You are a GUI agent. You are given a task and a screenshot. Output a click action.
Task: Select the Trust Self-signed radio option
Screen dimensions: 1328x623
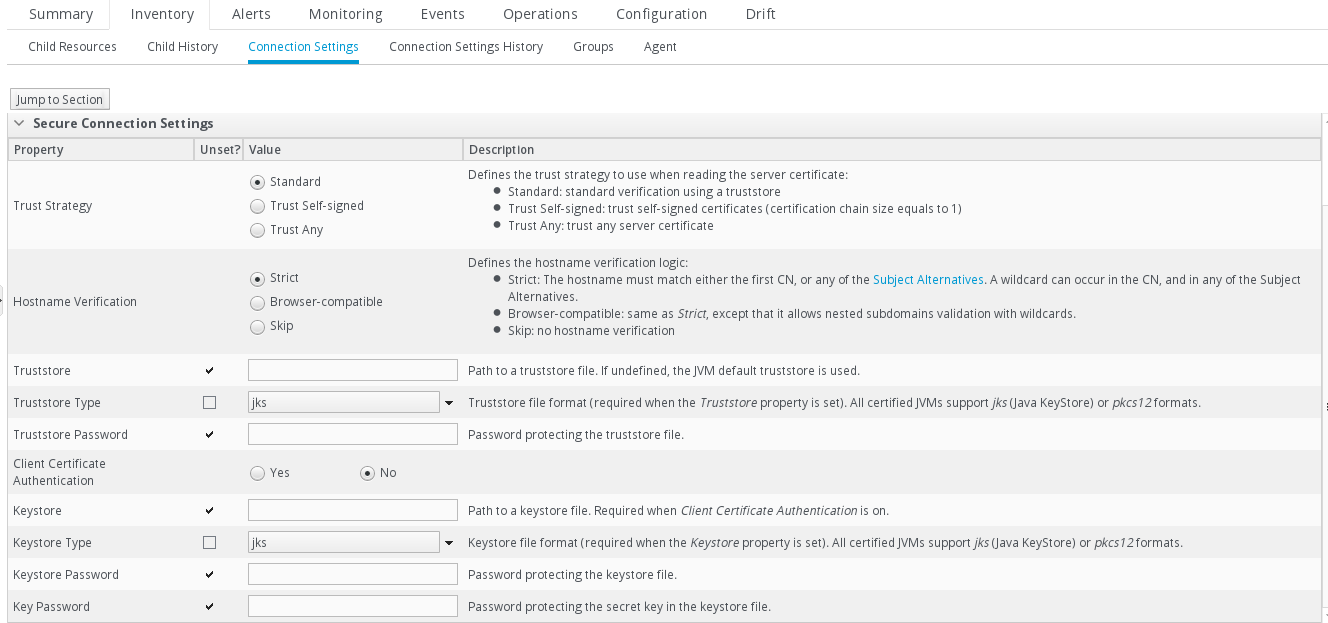(258, 206)
